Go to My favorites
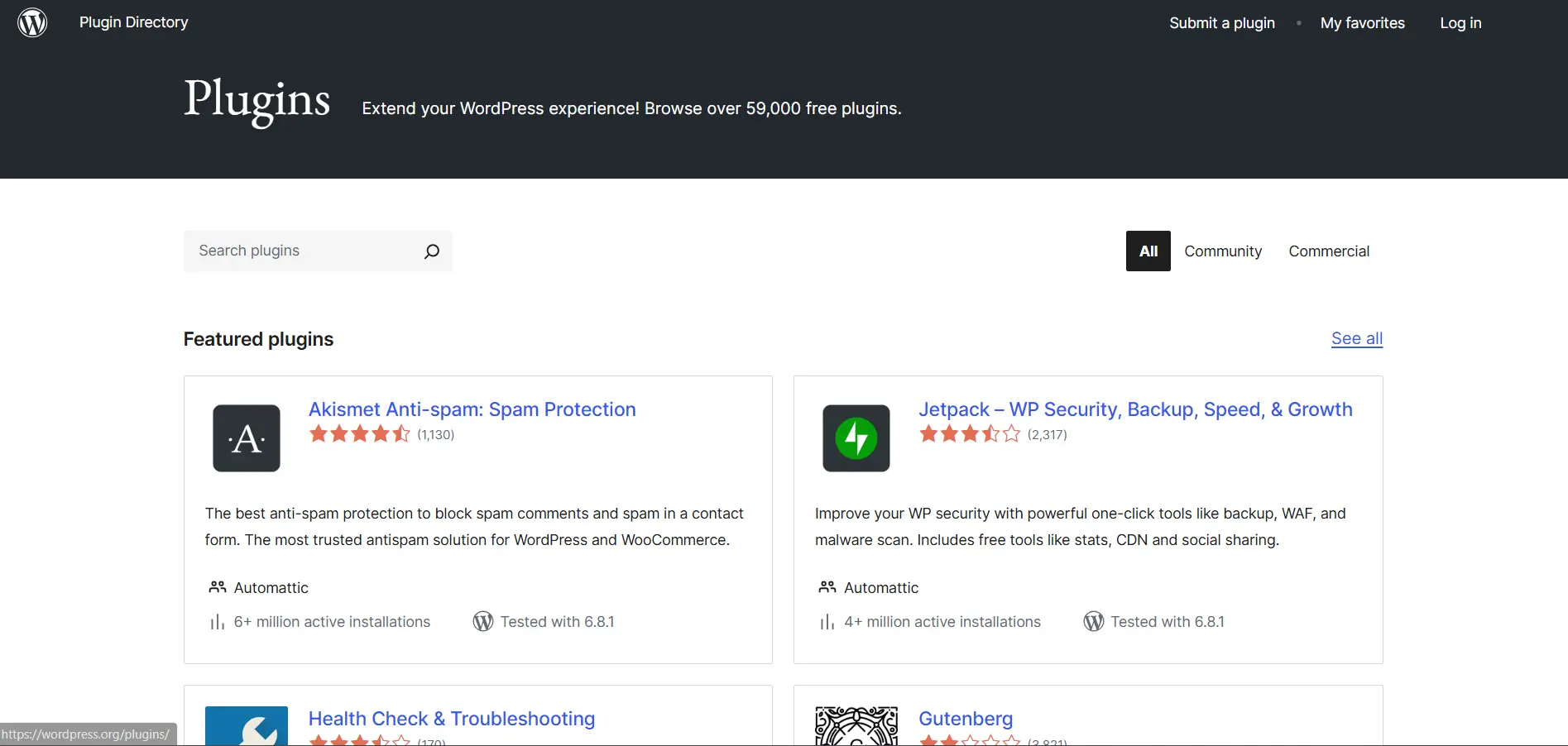This screenshot has height=746, width=1568. [1363, 23]
